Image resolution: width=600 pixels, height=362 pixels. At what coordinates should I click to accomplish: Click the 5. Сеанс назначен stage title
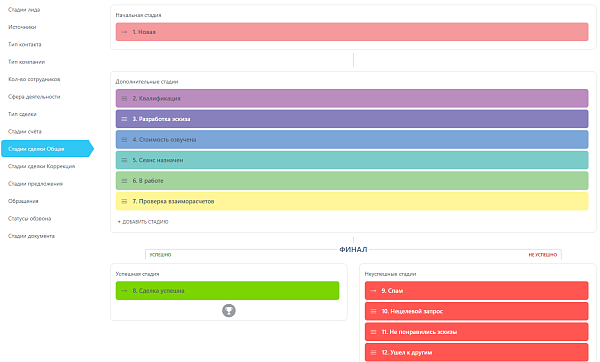pos(158,160)
